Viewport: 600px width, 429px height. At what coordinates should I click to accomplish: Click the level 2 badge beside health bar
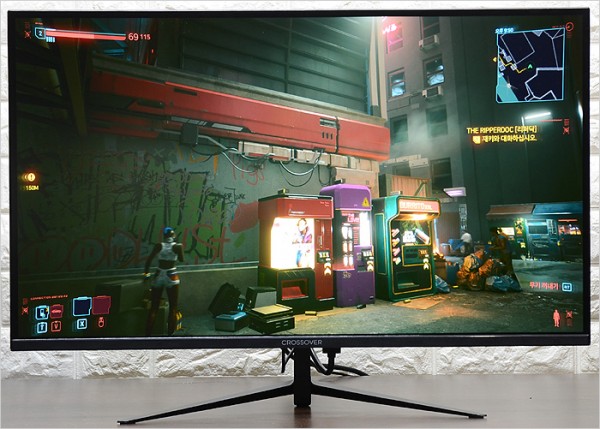(40, 34)
